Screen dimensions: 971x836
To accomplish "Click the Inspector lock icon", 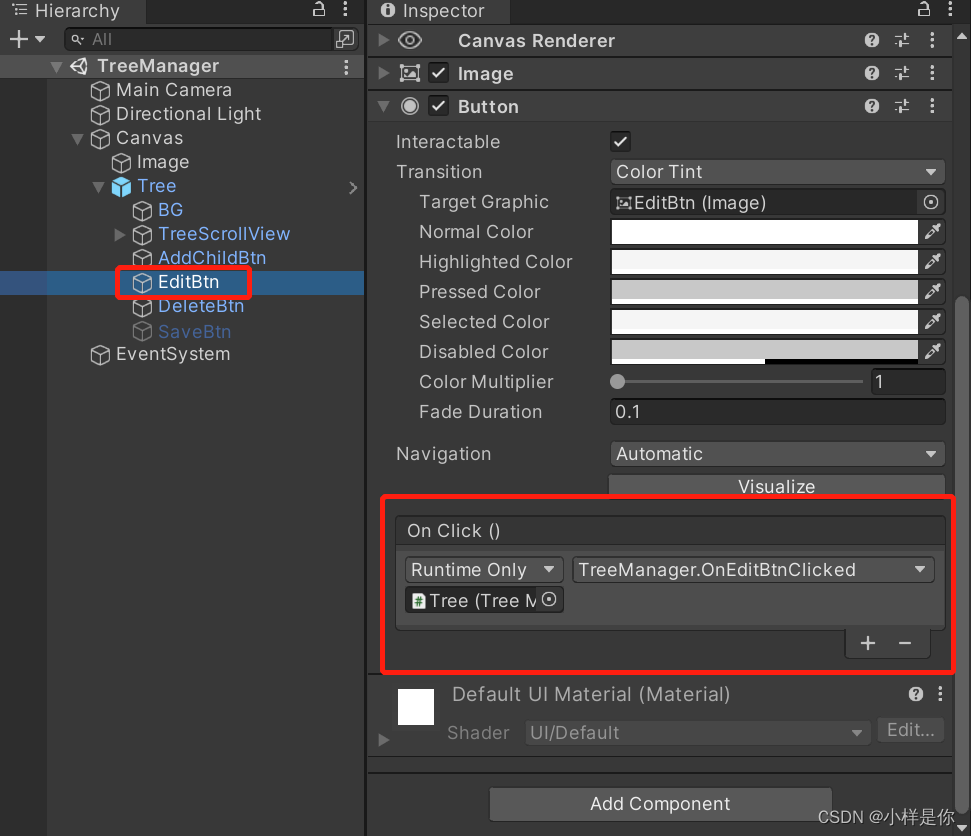I will pyautogui.click(x=922, y=10).
